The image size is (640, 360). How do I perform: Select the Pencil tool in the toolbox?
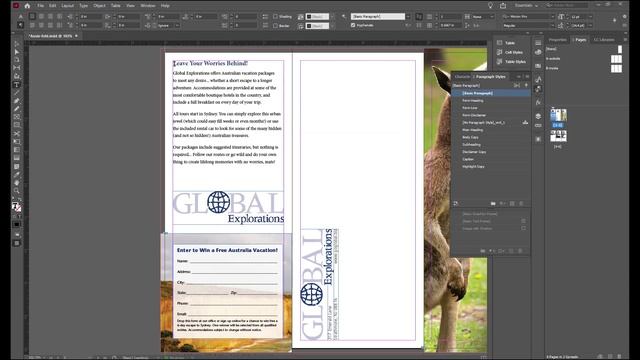17,109
